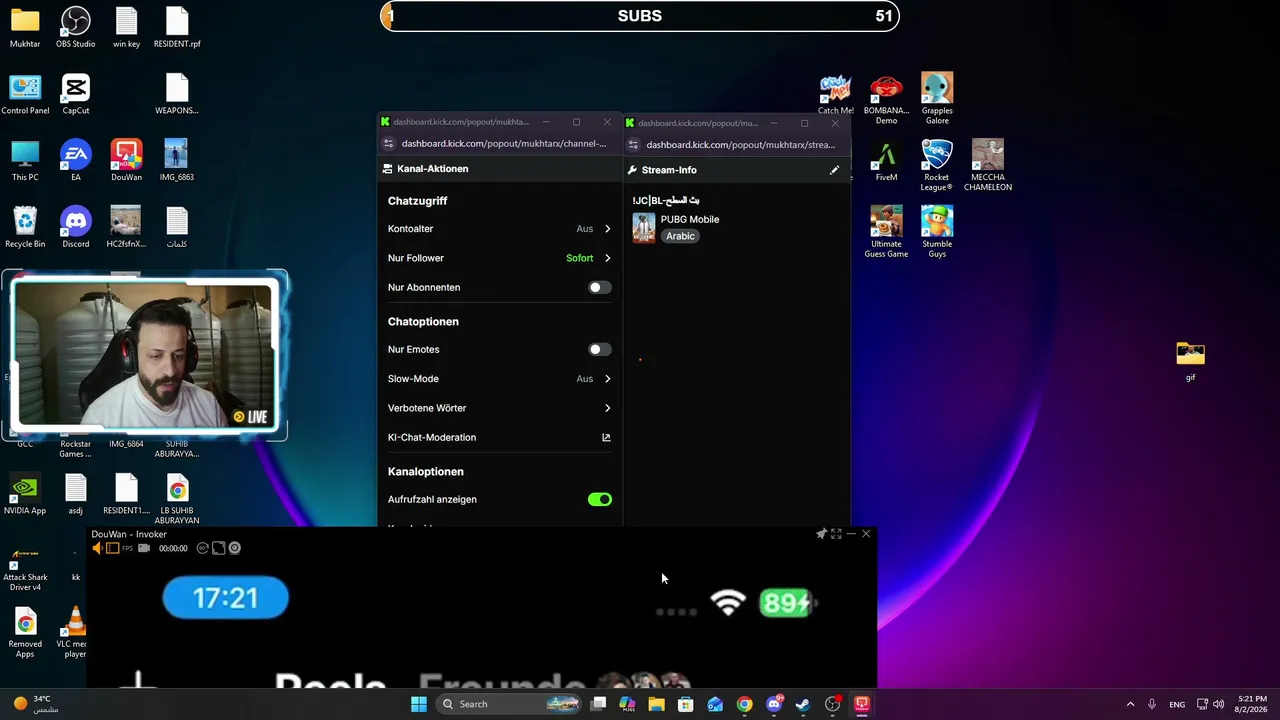Open DouWan settings circle icon
The width and height of the screenshot is (1280, 720).
coord(235,548)
